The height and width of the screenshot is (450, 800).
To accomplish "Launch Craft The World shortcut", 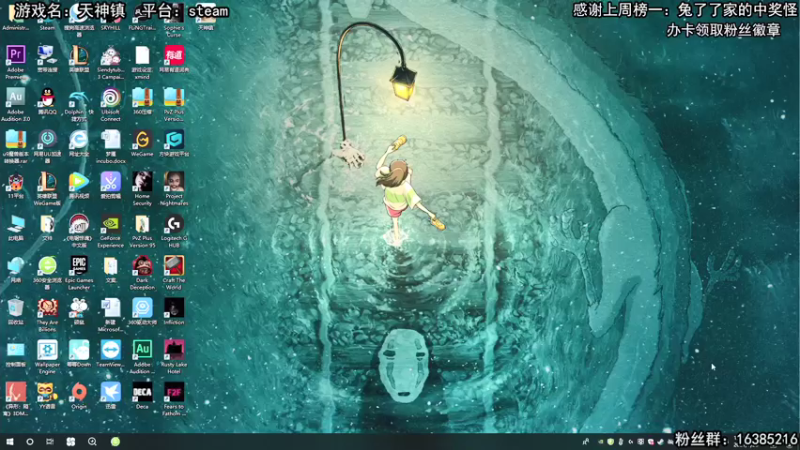I will 173,266.
